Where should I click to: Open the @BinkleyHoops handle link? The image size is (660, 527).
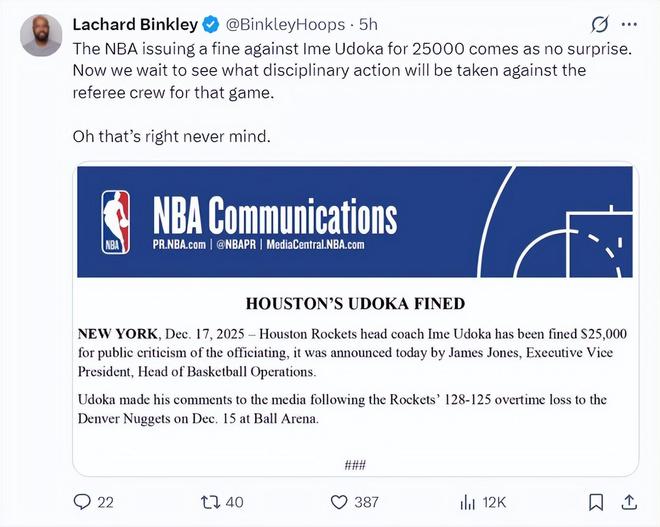click(287, 23)
